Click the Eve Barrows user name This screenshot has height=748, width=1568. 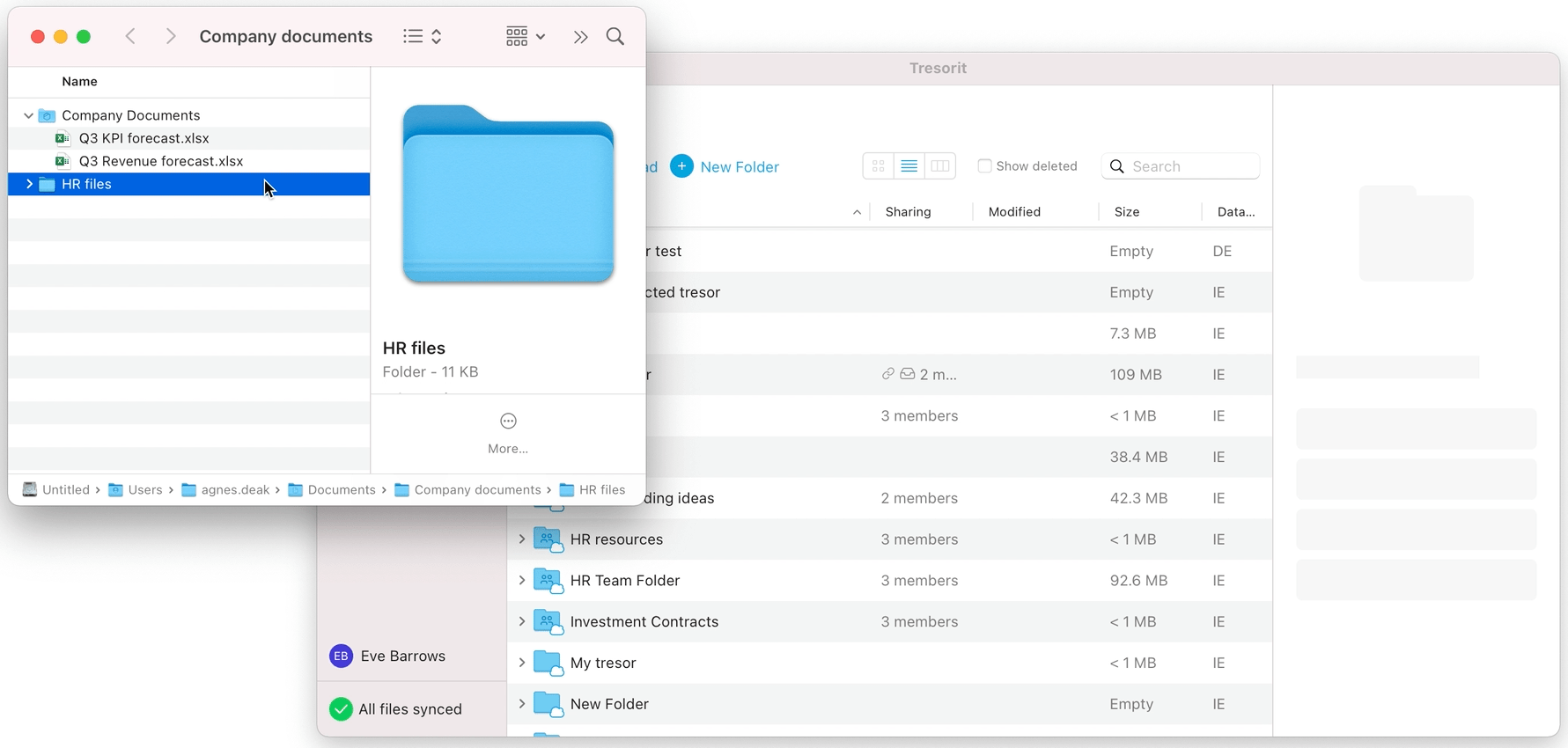403,656
